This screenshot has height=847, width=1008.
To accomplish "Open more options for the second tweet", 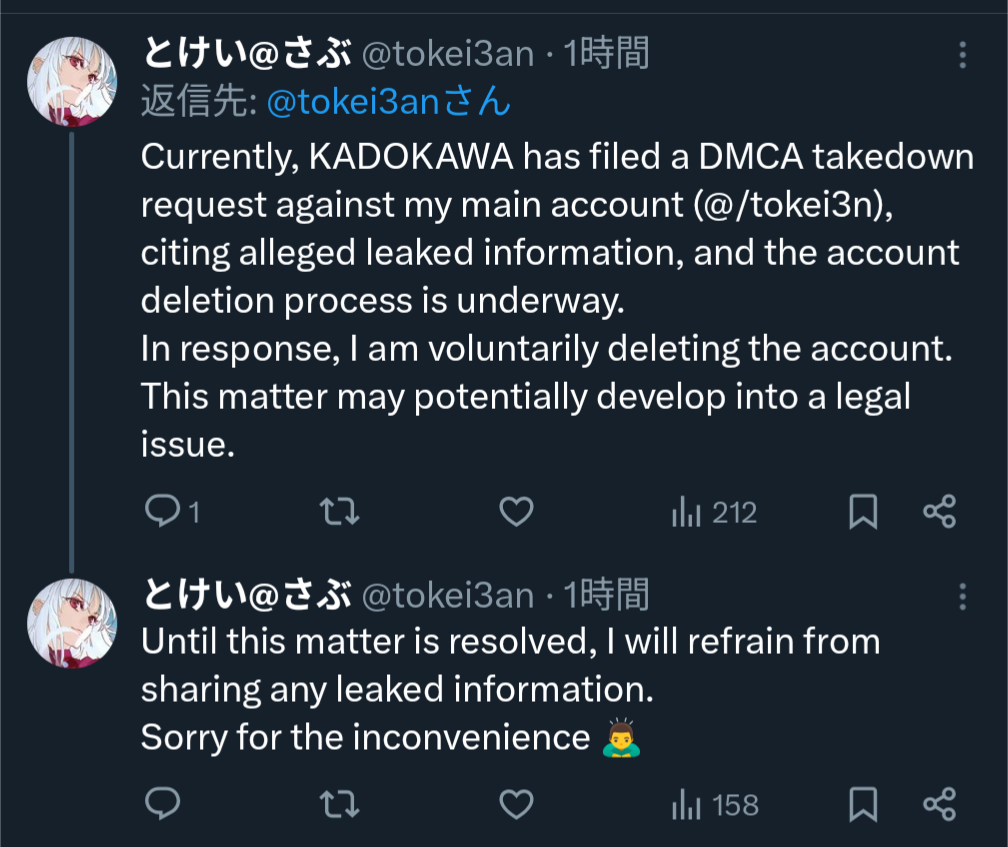I will (962, 597).
